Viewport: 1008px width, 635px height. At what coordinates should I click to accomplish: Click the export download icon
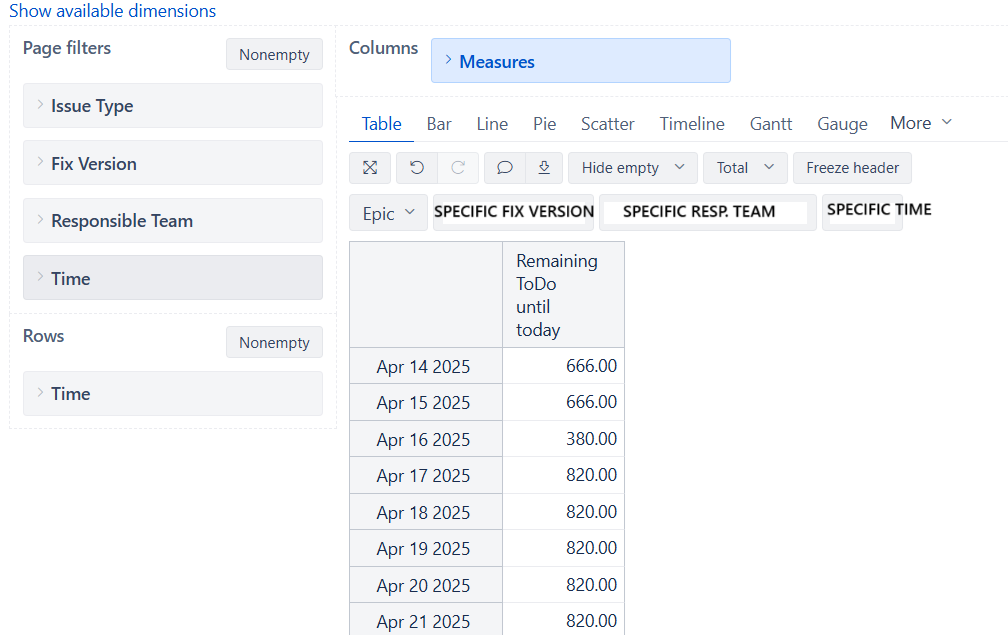544,168
